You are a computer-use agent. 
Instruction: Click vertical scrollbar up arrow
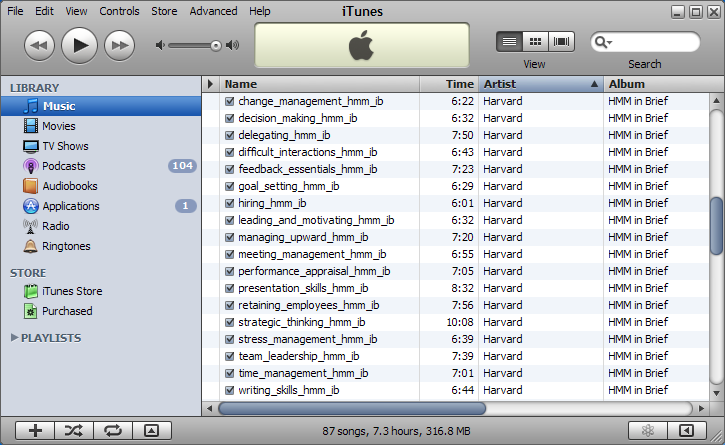[716, 100]
